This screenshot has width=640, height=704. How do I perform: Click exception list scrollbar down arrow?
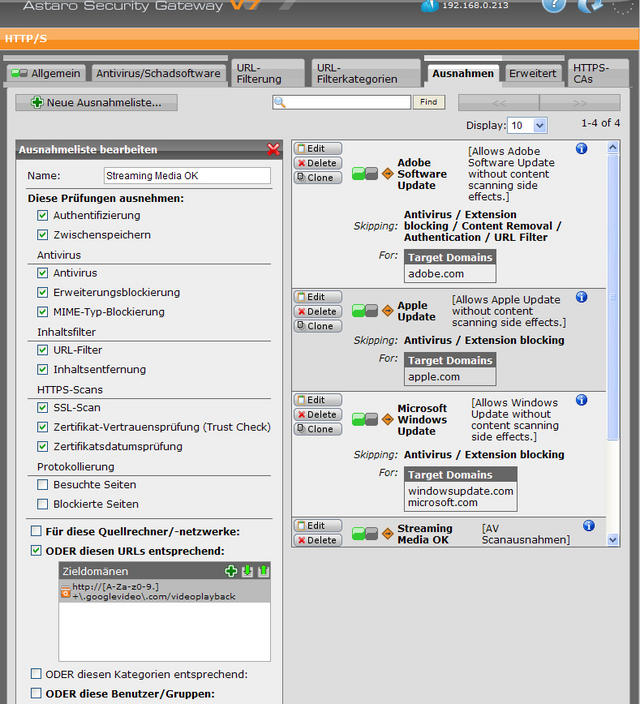click(x=613, y=540)
